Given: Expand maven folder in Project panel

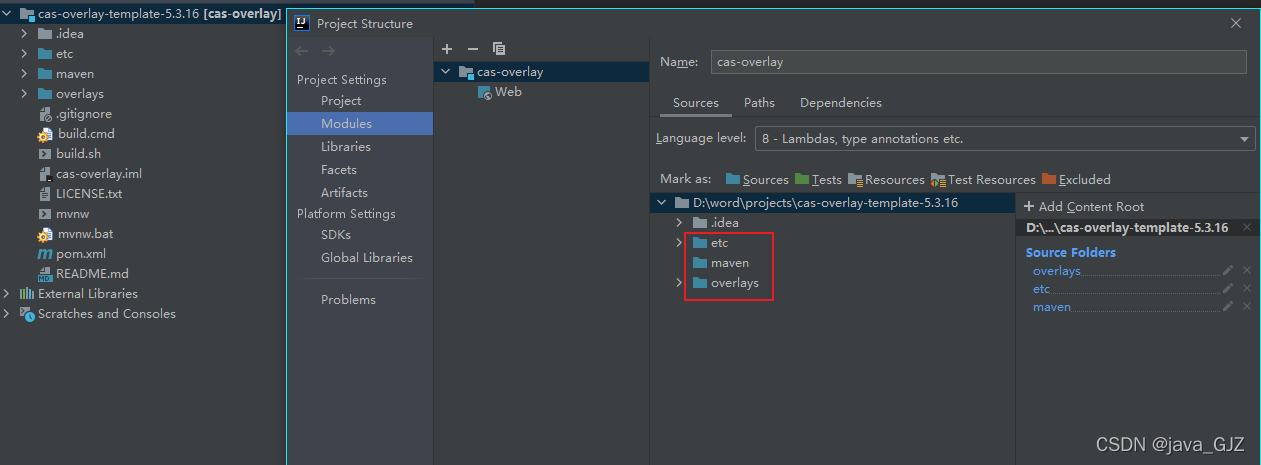Looking at the screenshot, I should point(24,74).
